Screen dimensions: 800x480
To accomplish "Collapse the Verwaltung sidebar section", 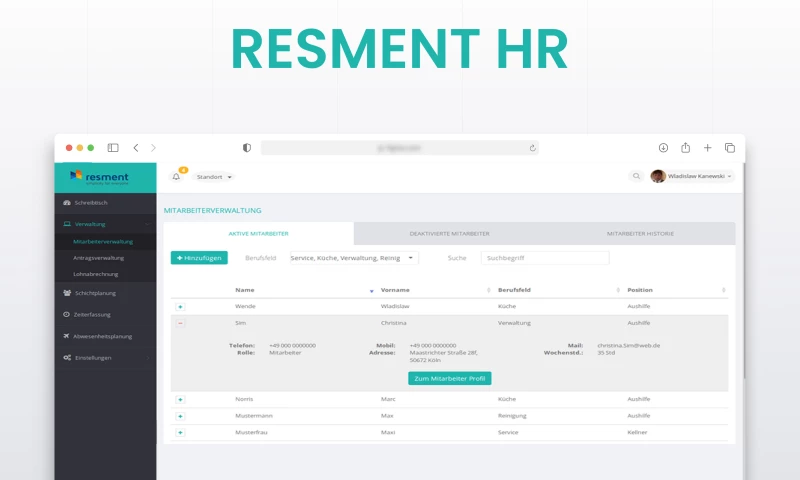I will tap(106, 224).
